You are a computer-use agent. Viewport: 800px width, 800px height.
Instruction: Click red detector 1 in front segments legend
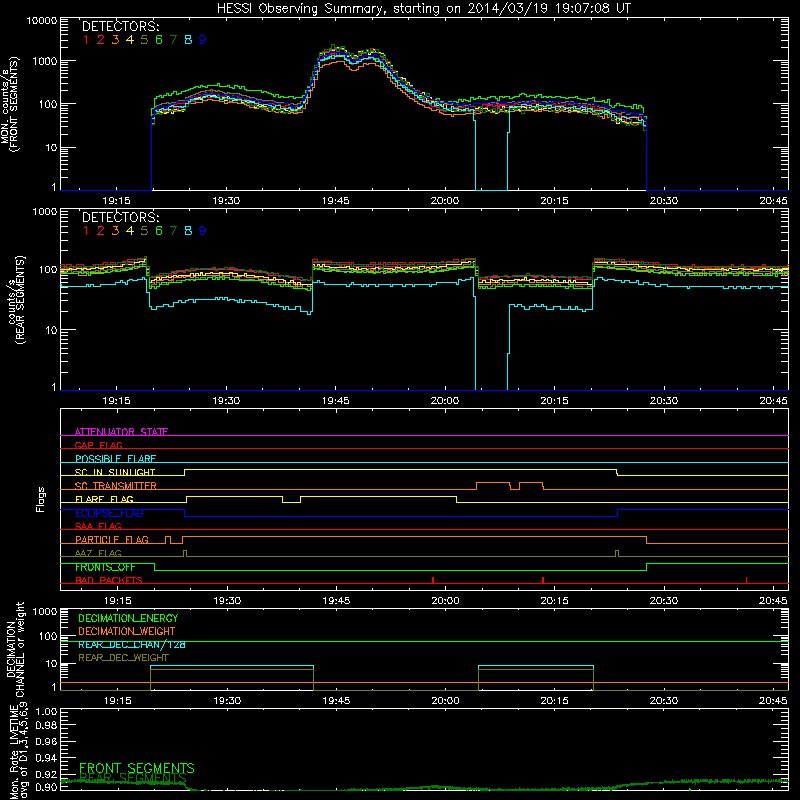[86, 39]
